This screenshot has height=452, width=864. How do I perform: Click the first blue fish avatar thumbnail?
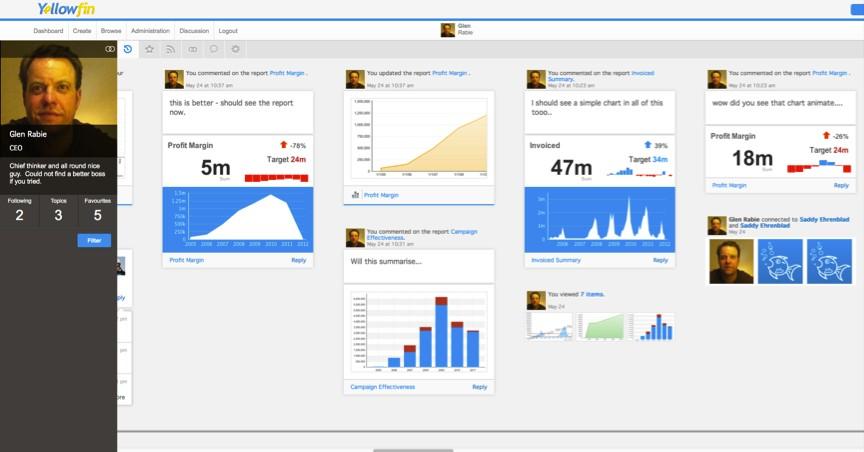click(x=780, y=262)
